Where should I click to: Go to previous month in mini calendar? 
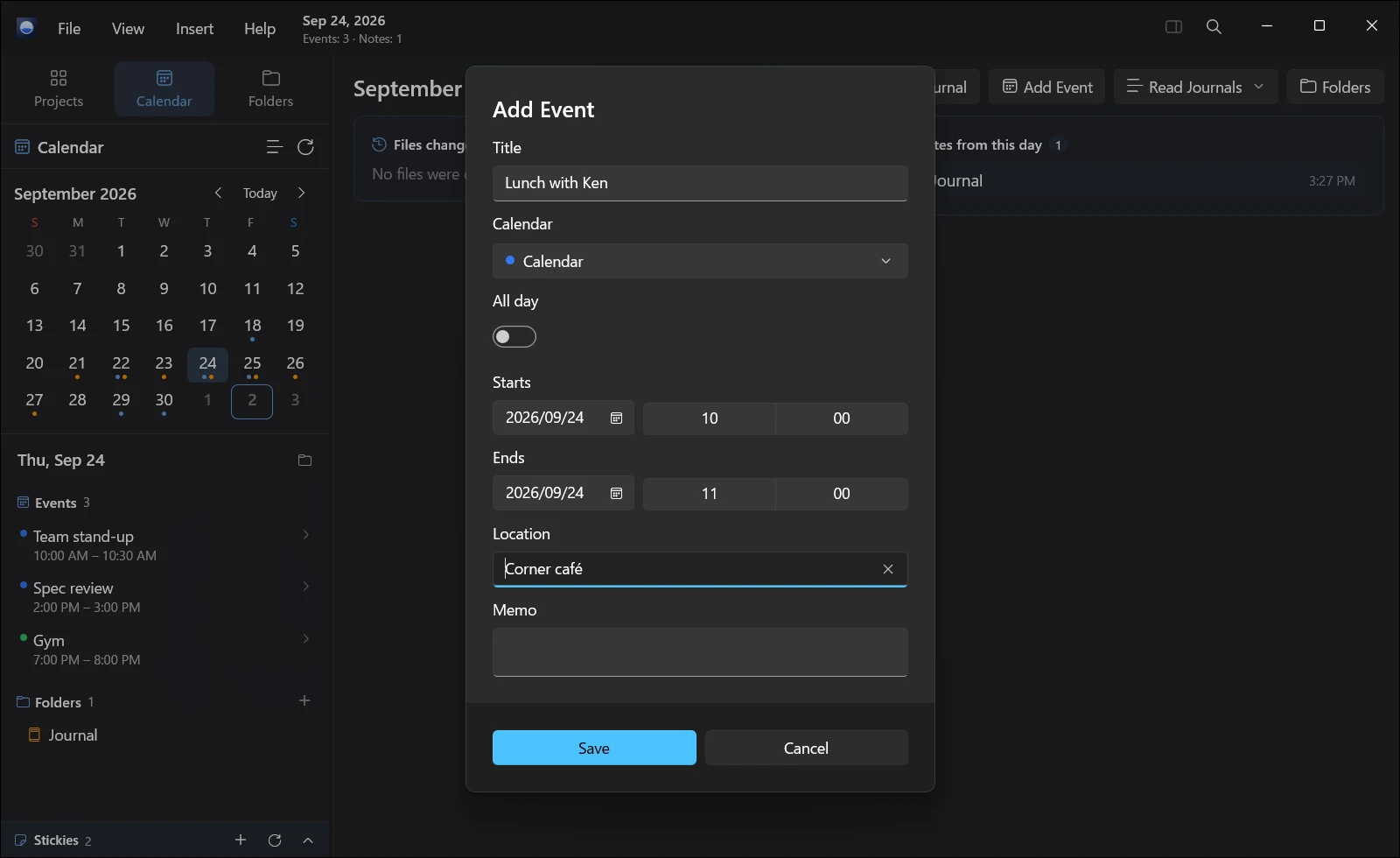click(x=219, y=193)
